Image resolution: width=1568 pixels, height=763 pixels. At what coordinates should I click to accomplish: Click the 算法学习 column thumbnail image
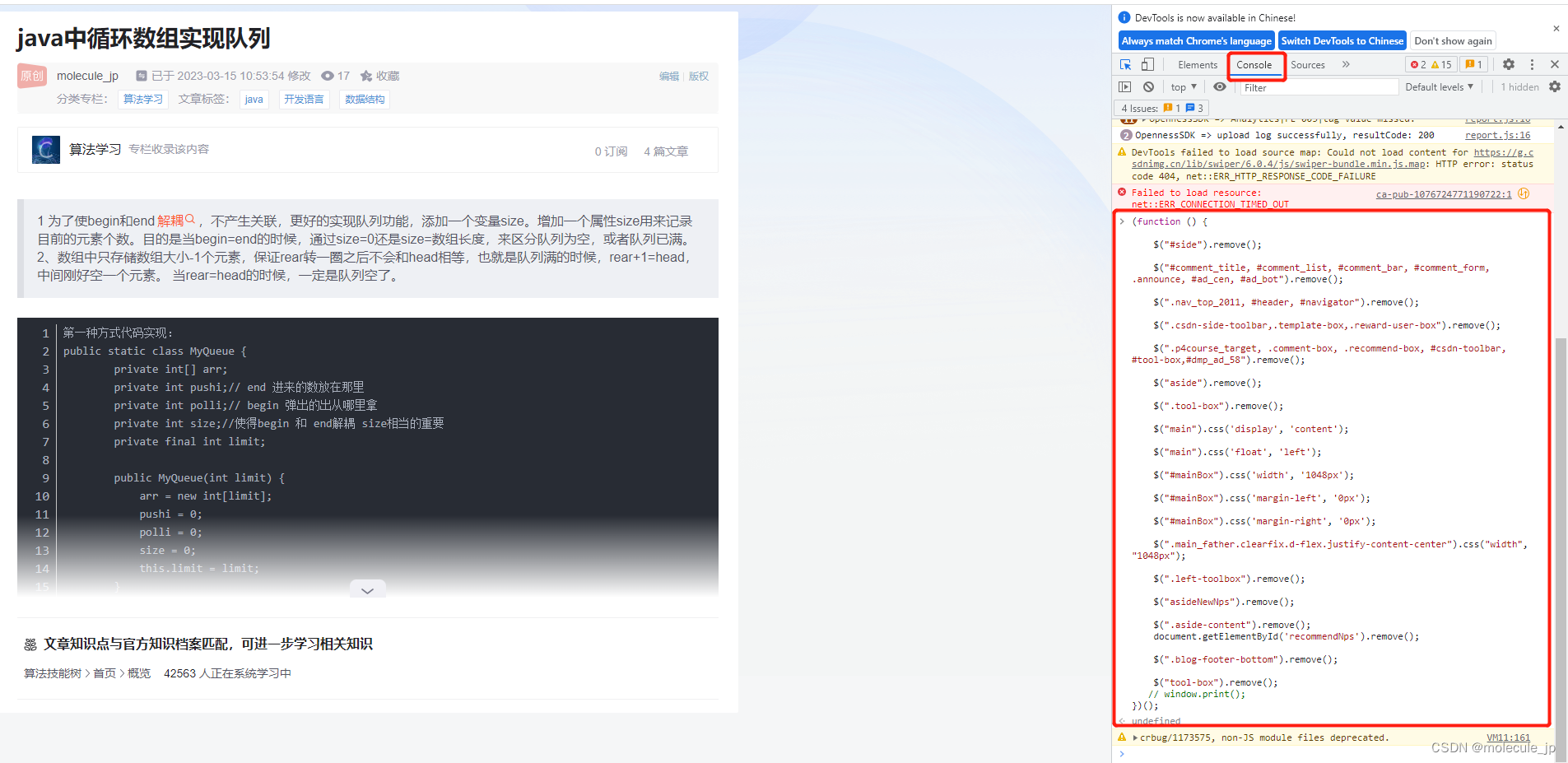point(46,150)
